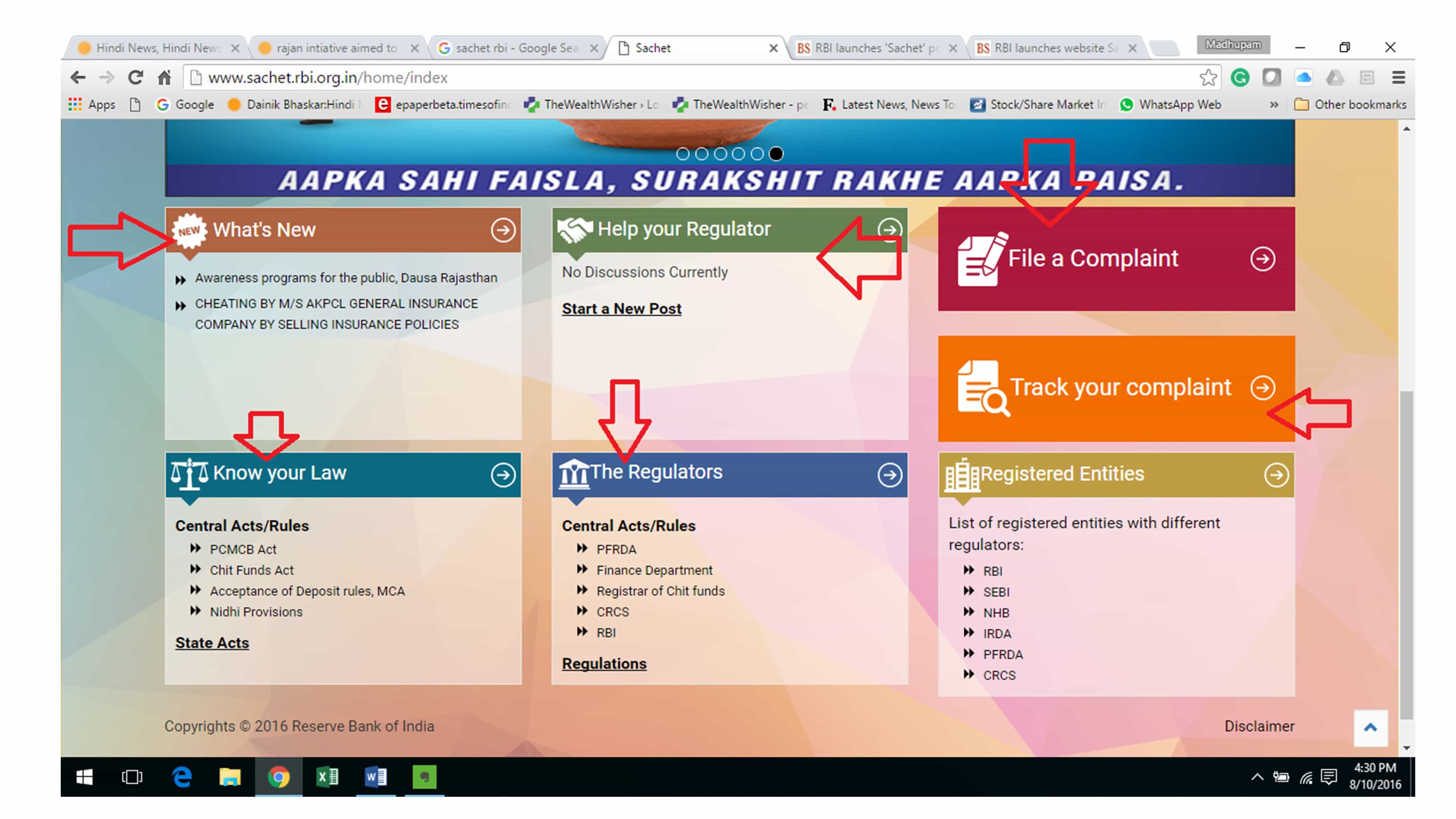This screenshot has width=1456, height=819.
Task: Bookmark this page with the star icon
Action: point(1208,78)
